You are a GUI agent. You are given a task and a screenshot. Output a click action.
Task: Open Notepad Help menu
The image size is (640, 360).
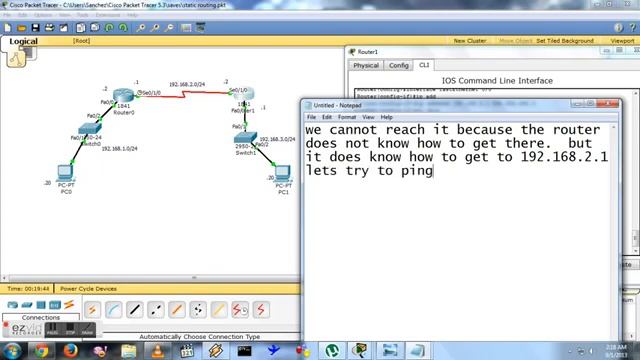click(x=387, y=117)
